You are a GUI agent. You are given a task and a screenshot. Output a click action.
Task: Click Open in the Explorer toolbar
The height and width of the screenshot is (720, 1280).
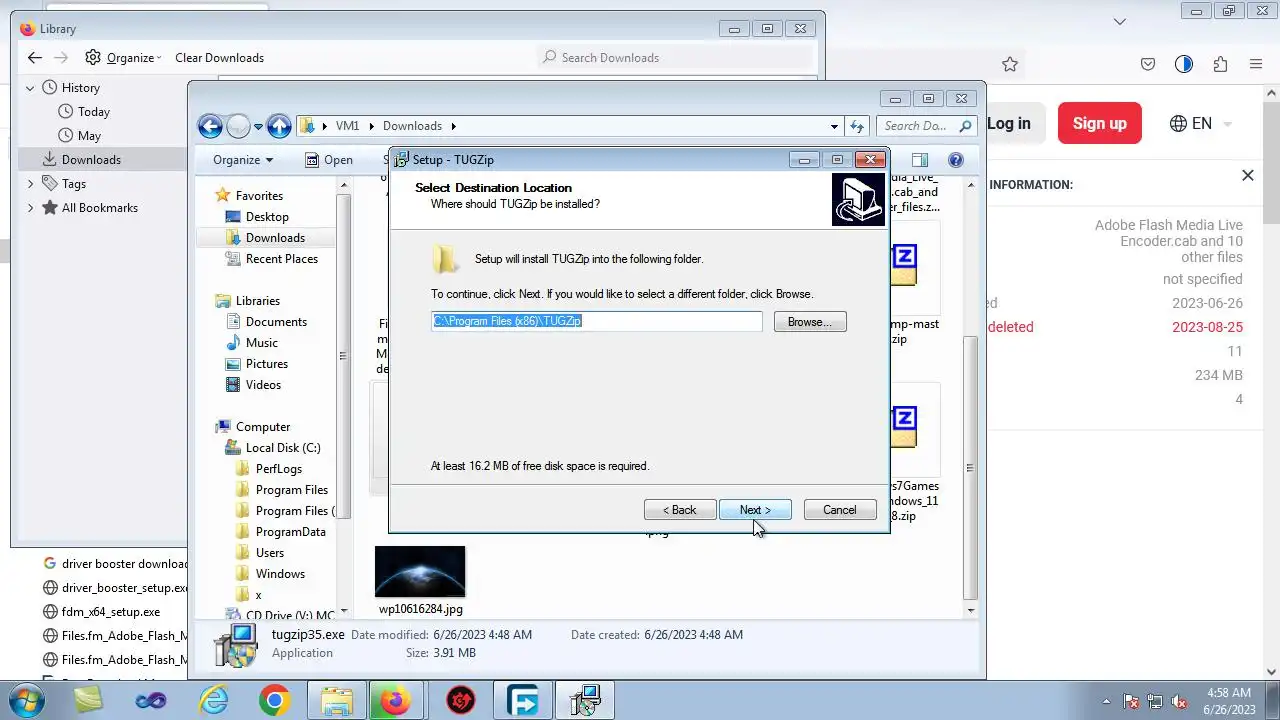tap(329, 160)
